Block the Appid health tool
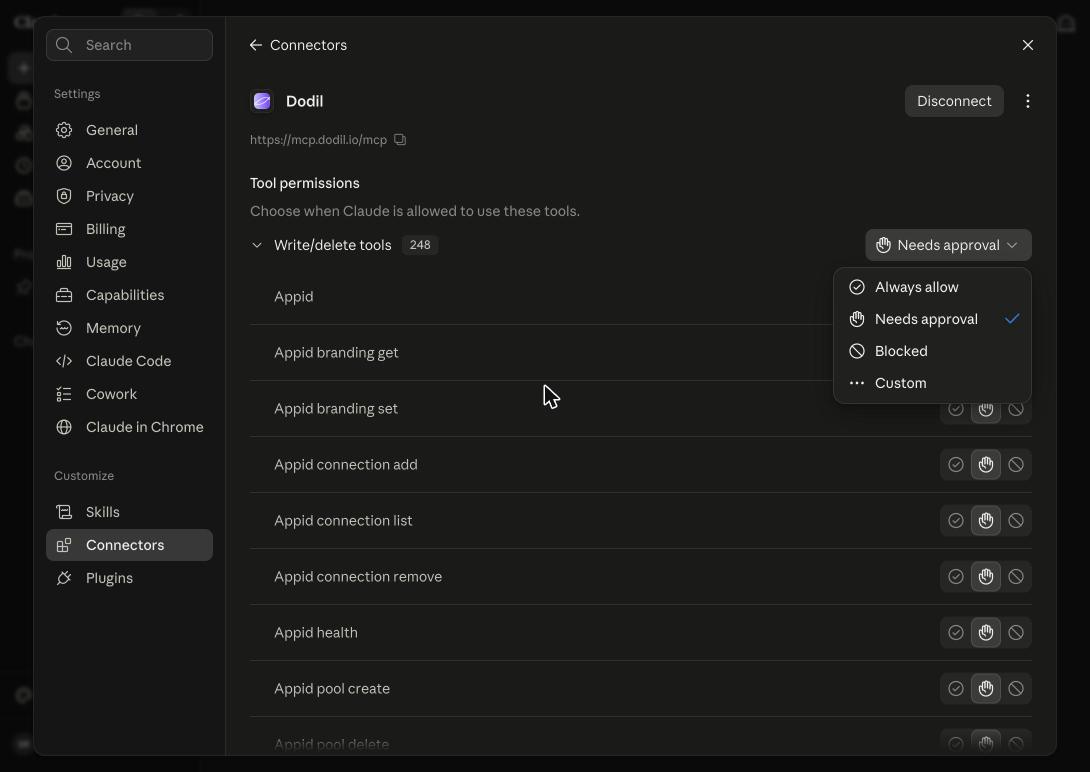 tap(1016, 632)
